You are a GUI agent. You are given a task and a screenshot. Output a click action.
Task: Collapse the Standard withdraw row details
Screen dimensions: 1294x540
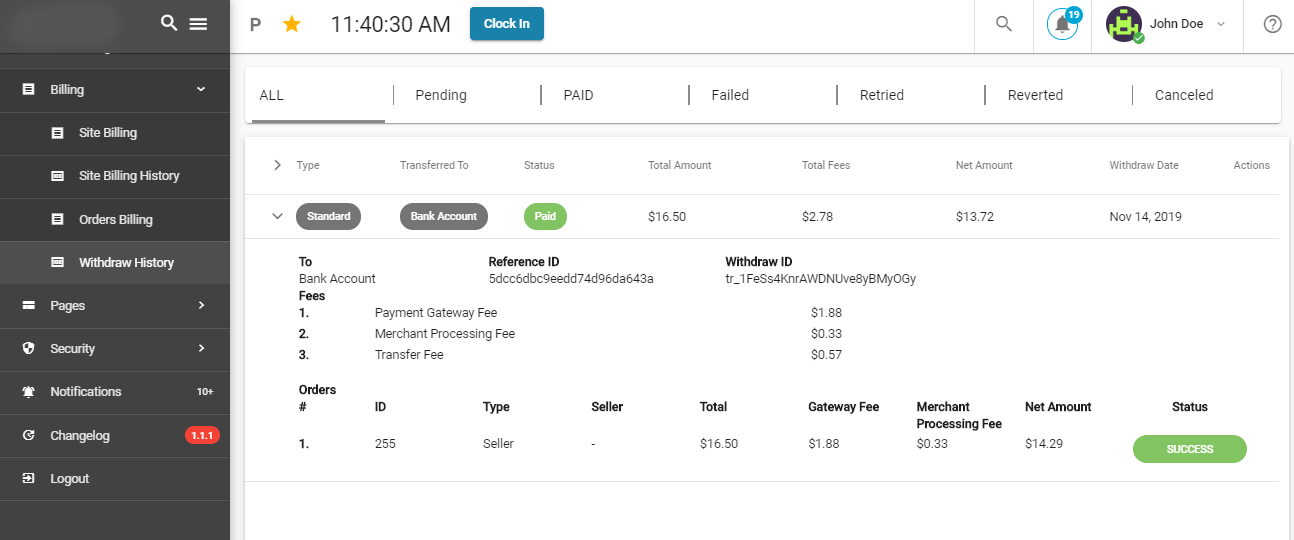277,216
